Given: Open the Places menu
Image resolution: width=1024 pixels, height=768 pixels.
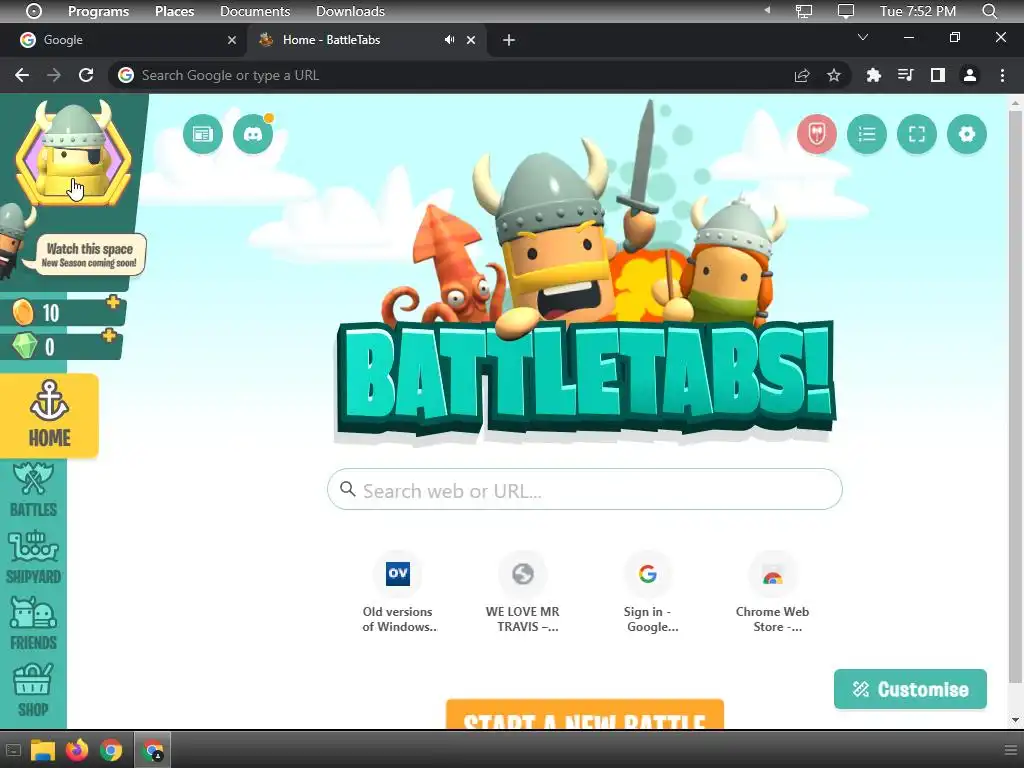Looking at the screenshot, I should point(174,11).
